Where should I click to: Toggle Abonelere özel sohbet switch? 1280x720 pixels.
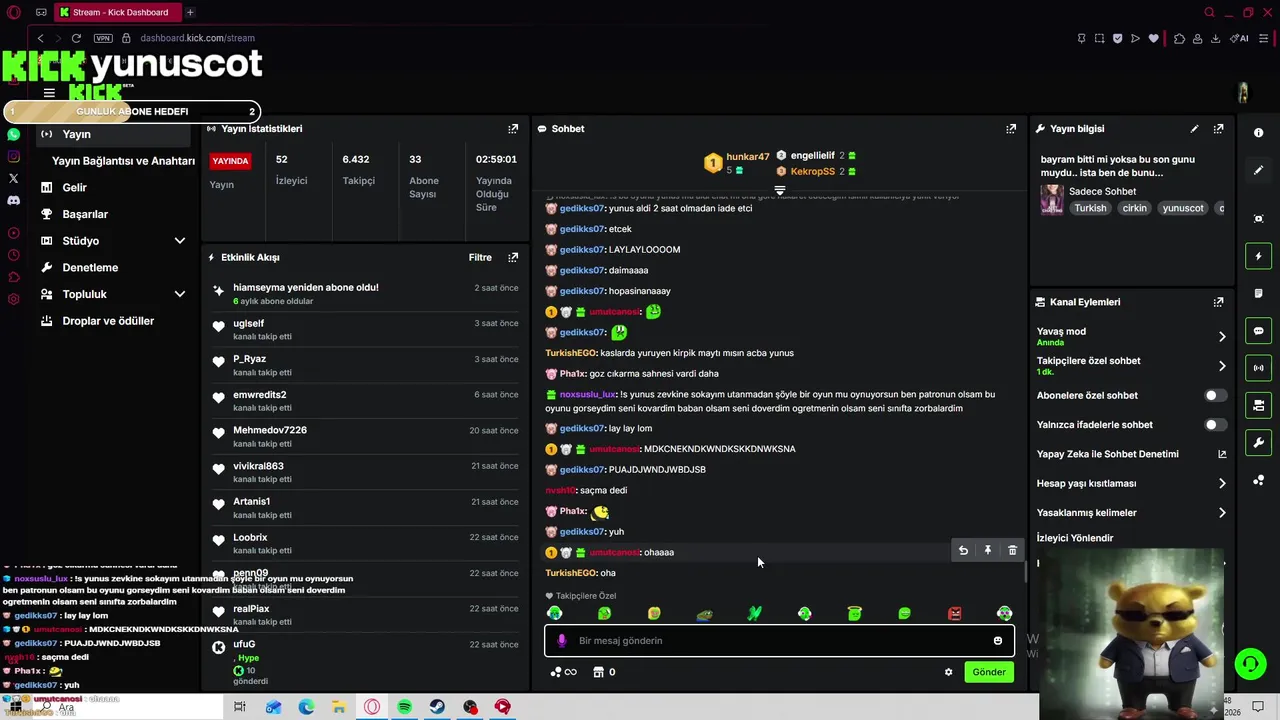tap(1215, 395)
